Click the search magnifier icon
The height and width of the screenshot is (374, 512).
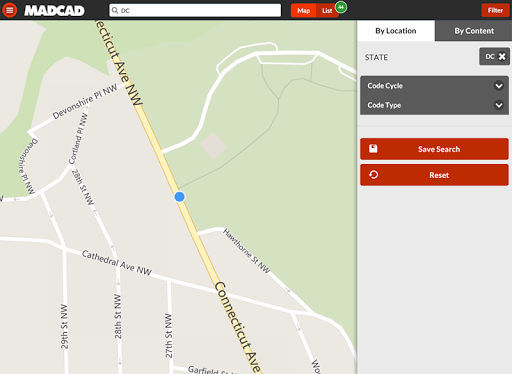click(x=115, y=10)
